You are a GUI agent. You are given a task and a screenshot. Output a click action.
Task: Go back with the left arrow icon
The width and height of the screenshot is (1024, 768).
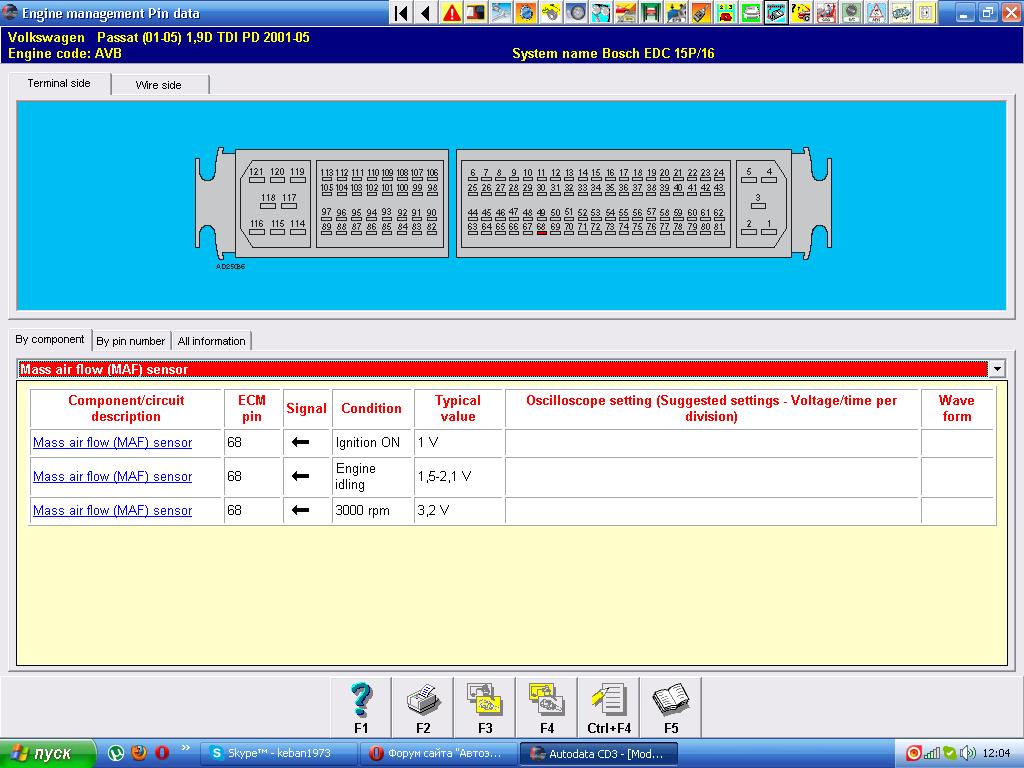[x=426, y=12]
